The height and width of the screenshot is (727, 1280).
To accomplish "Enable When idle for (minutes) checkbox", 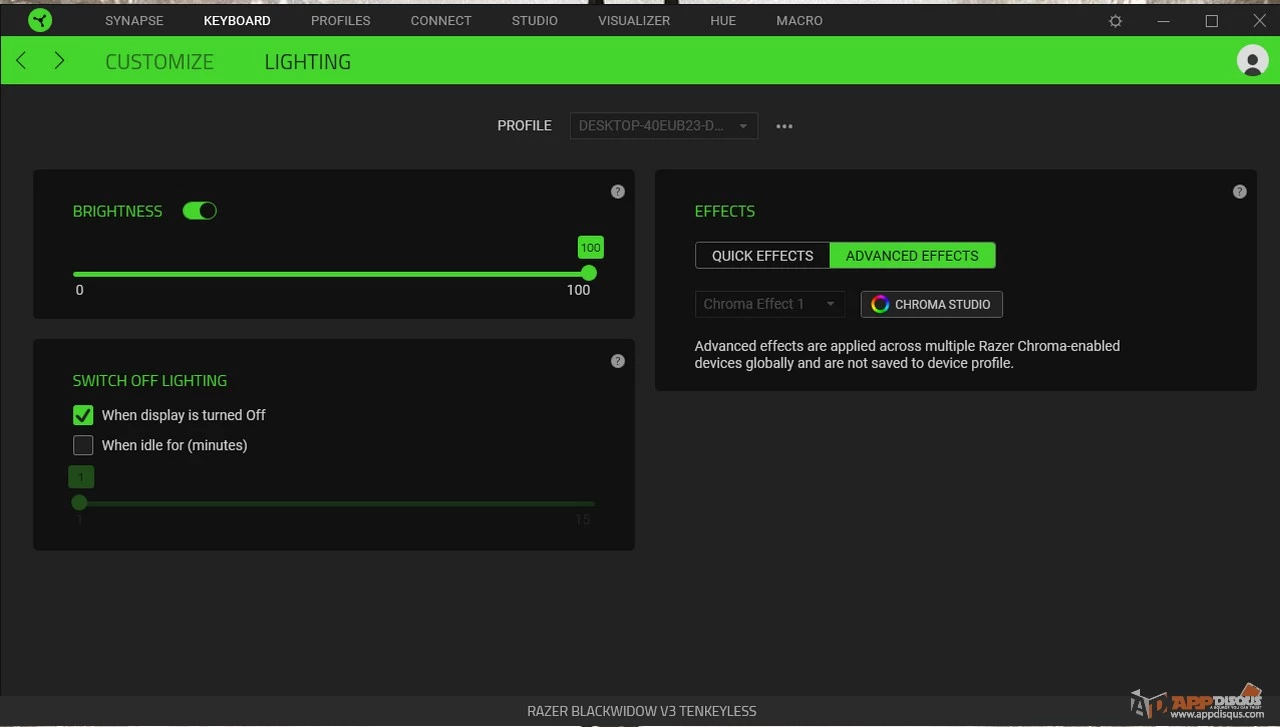I will (83, 445).
